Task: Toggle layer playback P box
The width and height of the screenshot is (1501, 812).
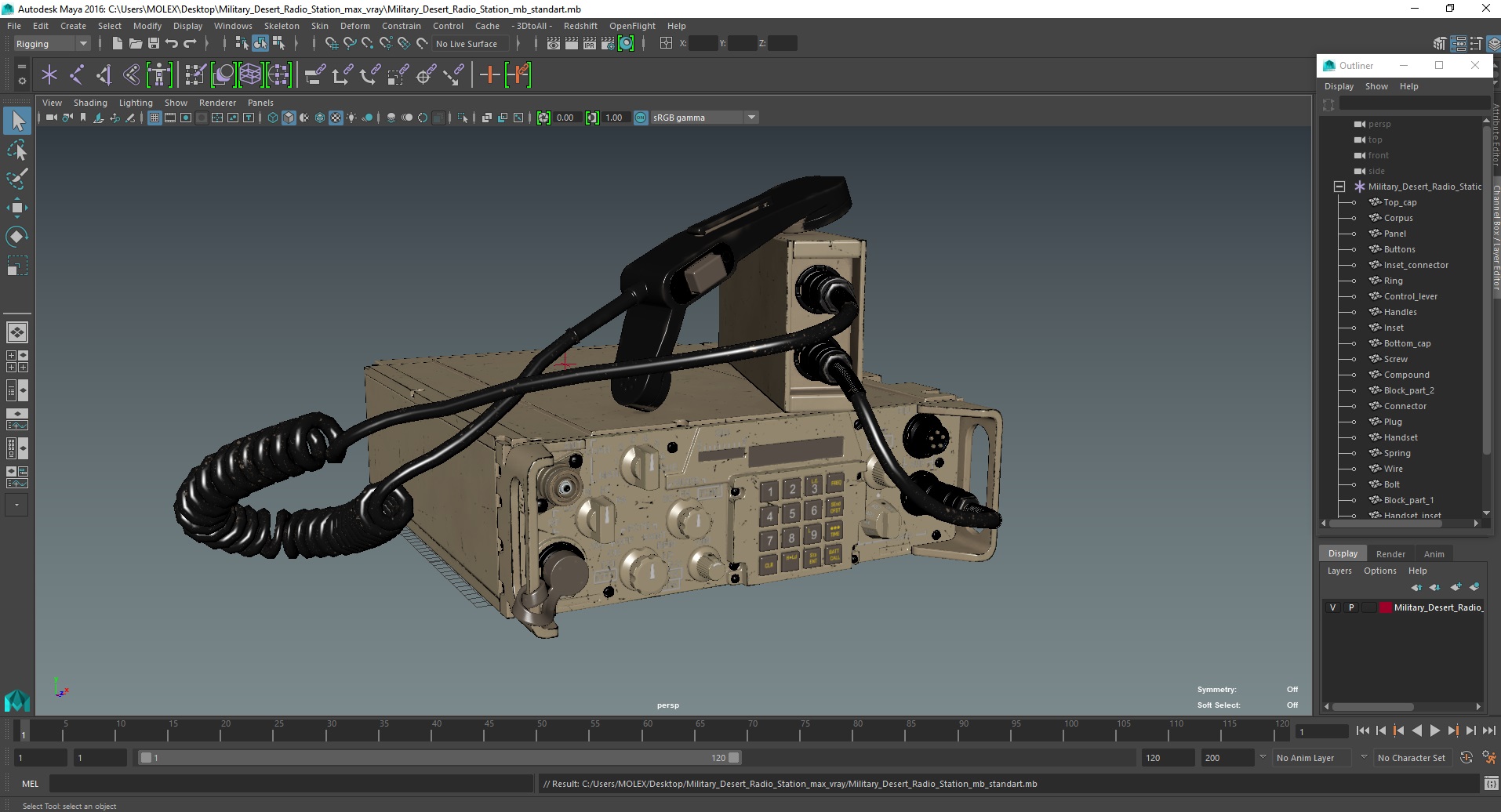Action: pyautogui.click(x=1350, y=607)
